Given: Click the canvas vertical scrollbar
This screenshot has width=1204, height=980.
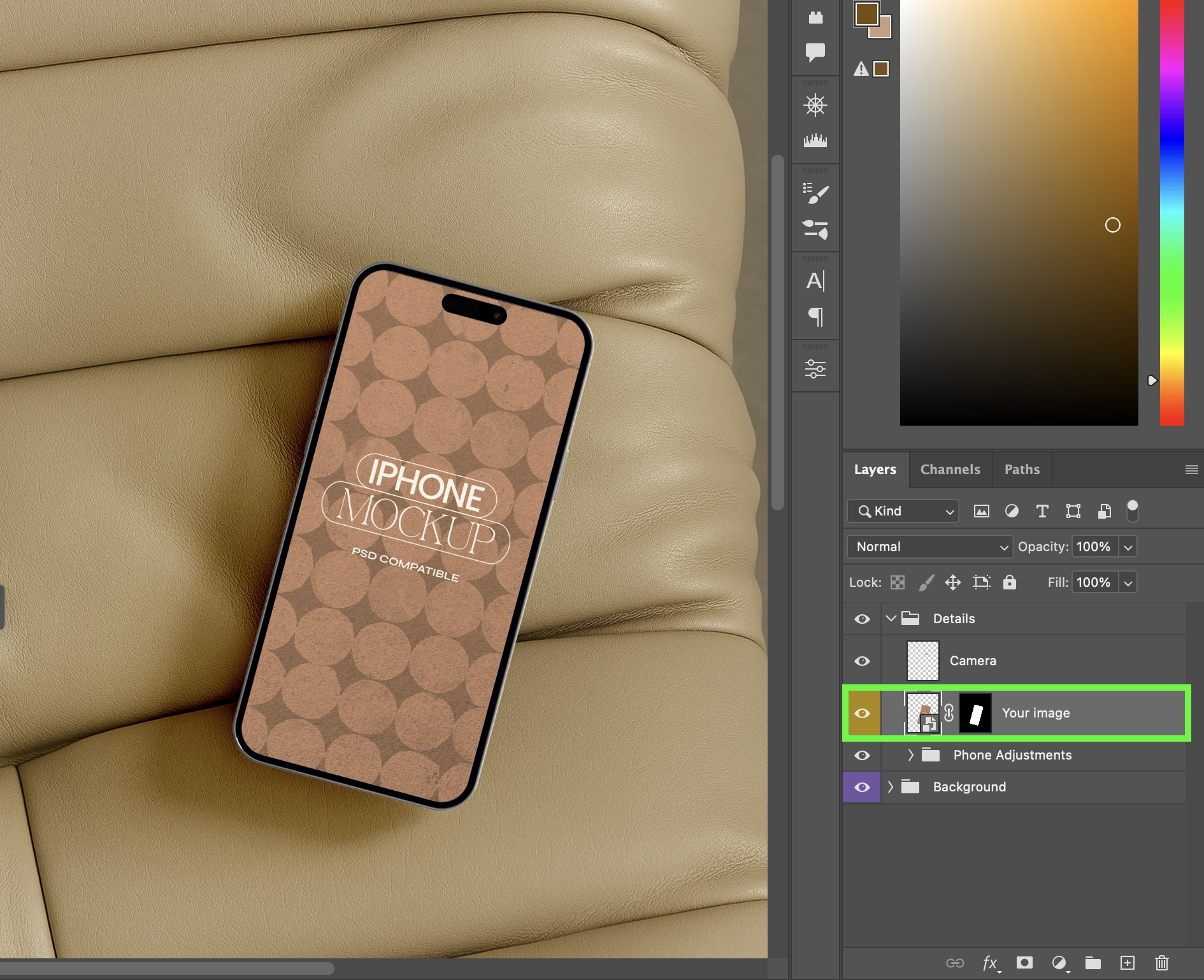Looking at the screenshot, I should point(777,332).
